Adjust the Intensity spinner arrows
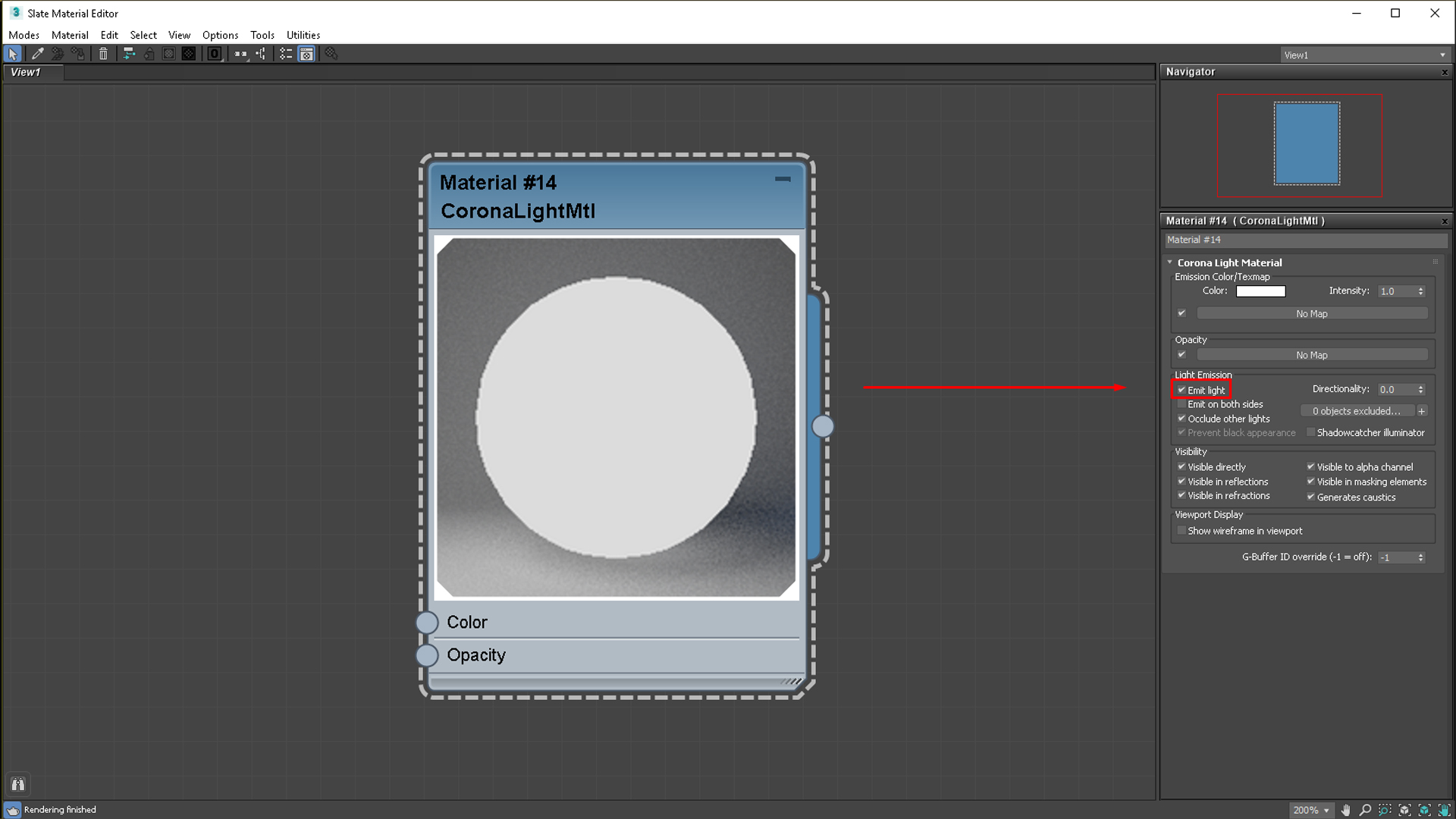The image size is (1456, 819). [1421, 291]
